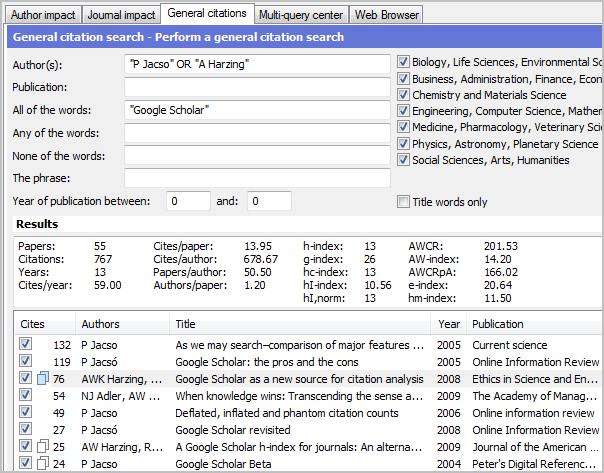Select 'Google Scholar as a new source for citation analysis'
Screen dimensions: 604x473
pyautogui.click(x=299, y=379)
